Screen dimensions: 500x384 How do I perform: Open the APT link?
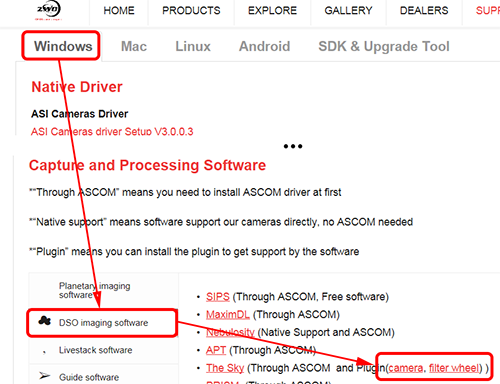pyautogui.click(x=216, y=350)
